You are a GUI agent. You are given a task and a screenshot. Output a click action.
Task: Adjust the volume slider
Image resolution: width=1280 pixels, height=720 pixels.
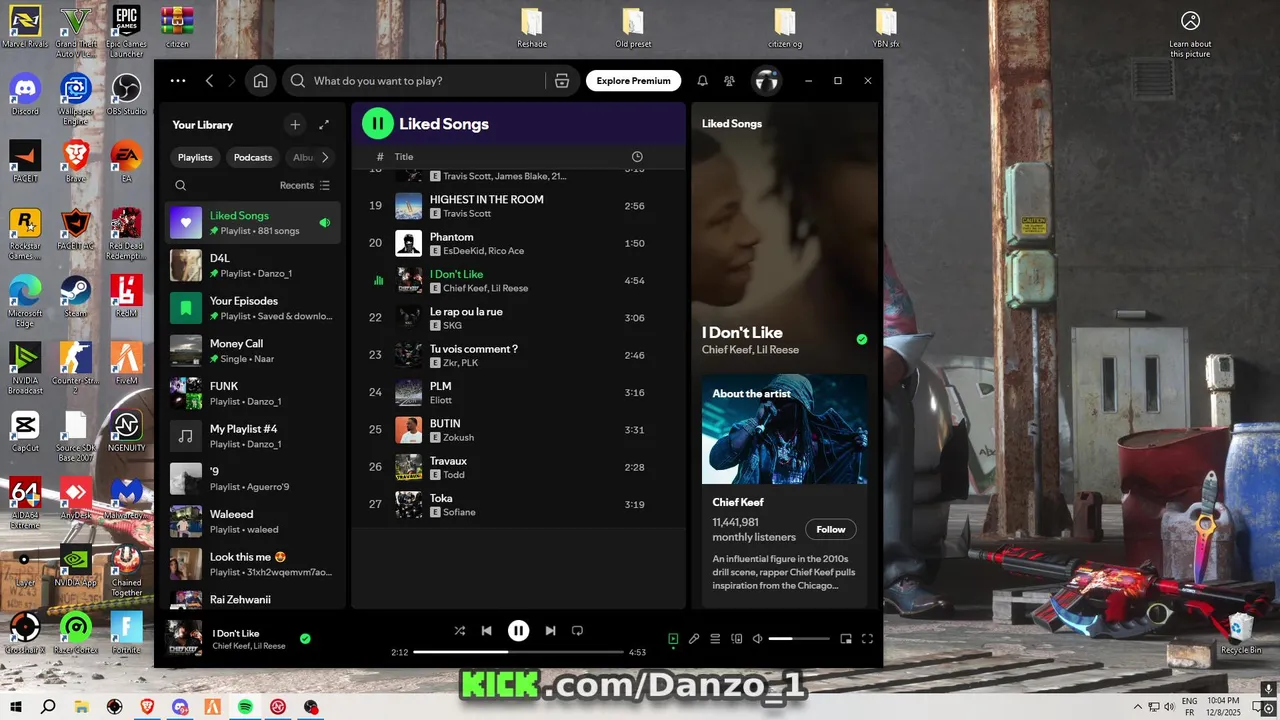(799, 638)
